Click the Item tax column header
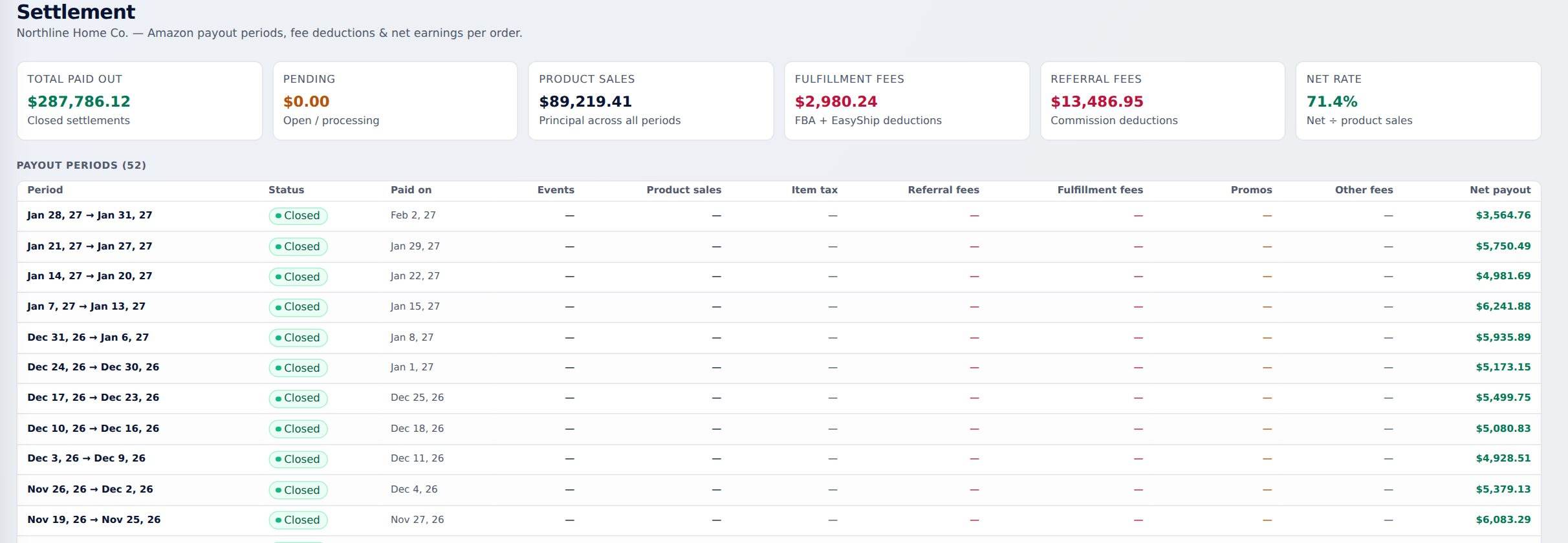This screenshot has height=543, width=1568. (x=814, y=190)
